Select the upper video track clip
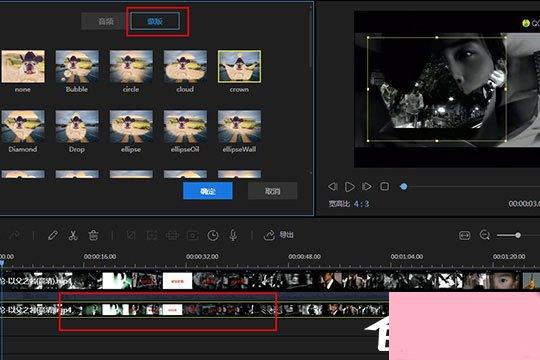 270,281
